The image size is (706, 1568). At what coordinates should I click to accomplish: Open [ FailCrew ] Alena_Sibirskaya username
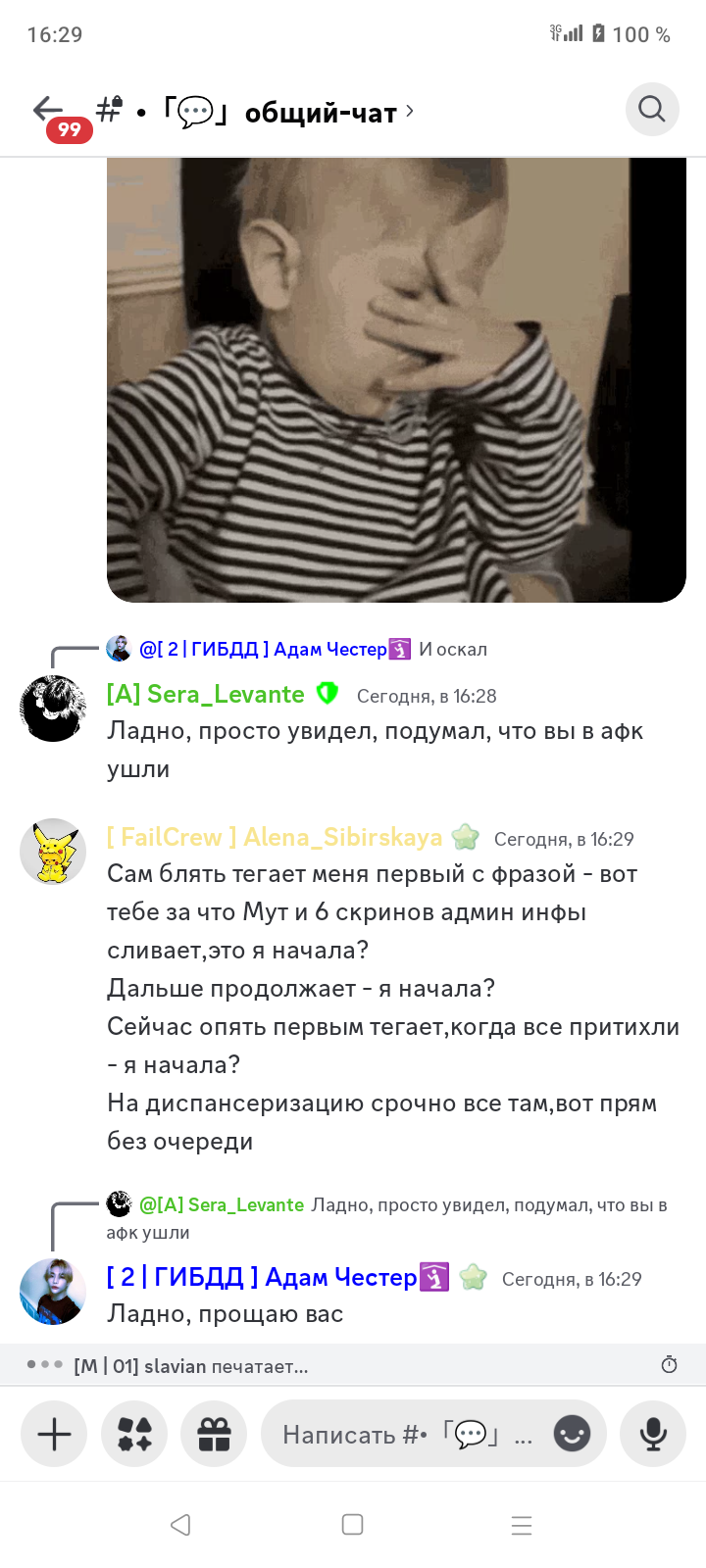275,837
